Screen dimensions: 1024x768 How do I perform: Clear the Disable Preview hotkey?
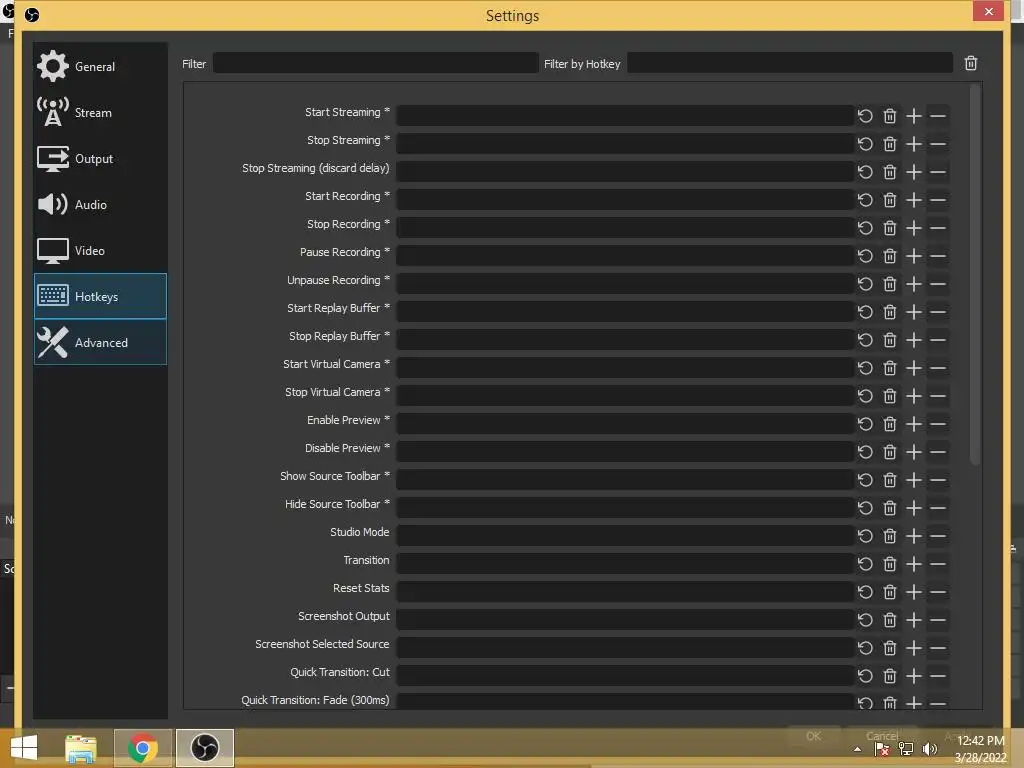point(889,453)
